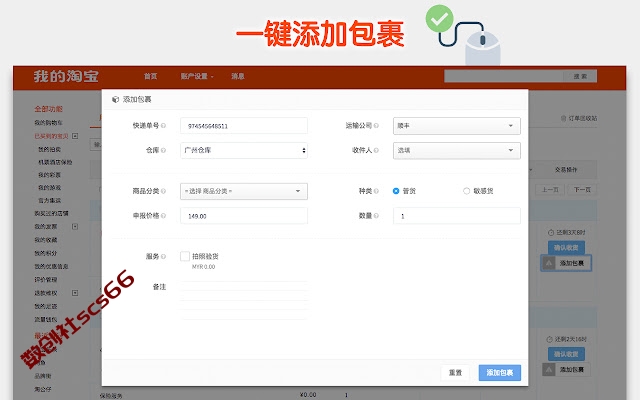Click the second 确认收货 button
The width and height of the screenshot is (640, 400).
[x=566, y=354]
